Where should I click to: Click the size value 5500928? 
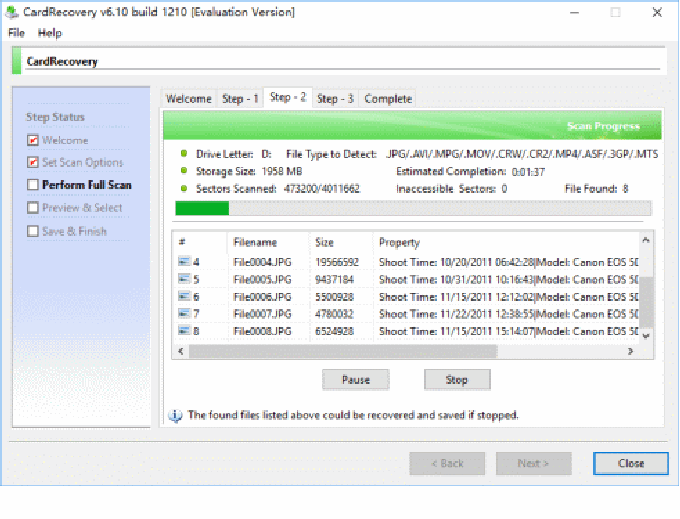pyautogui.click(x=334, y=297)
